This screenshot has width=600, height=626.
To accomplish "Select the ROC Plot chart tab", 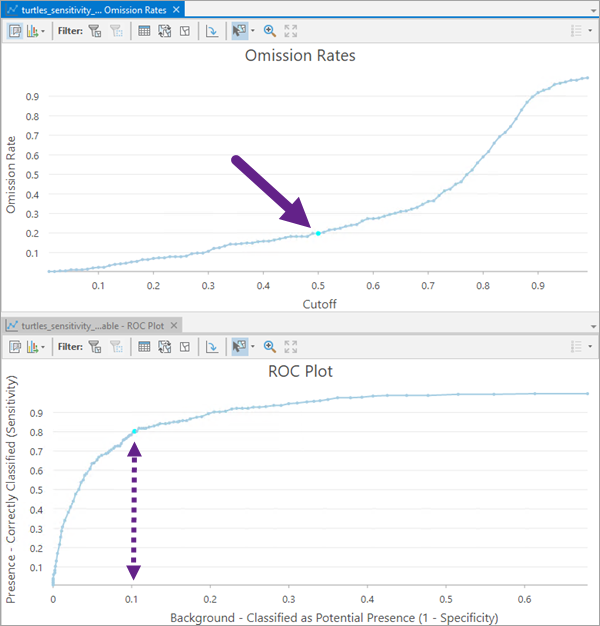I will coord(88,325).
